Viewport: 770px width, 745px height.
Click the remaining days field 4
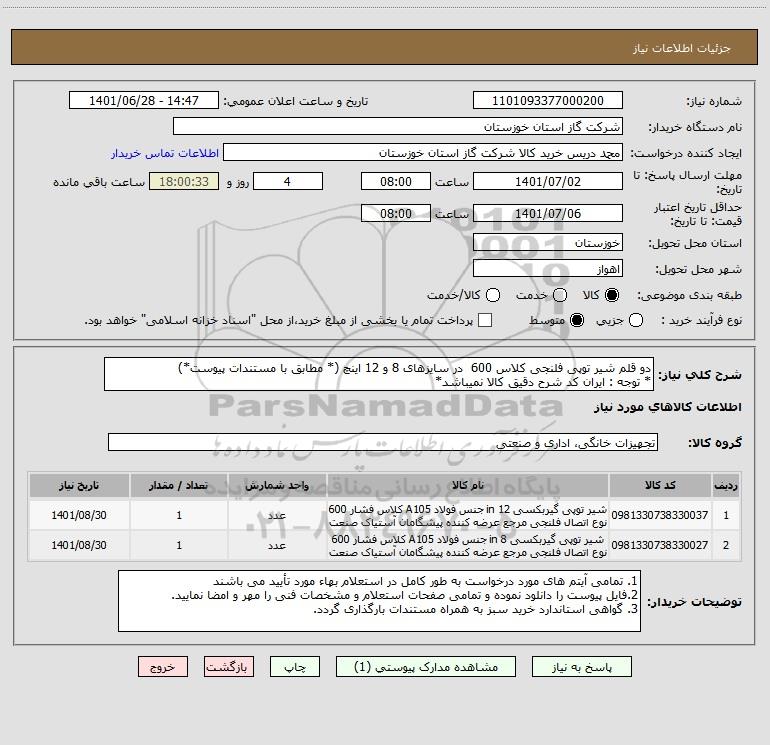(288, 181)
